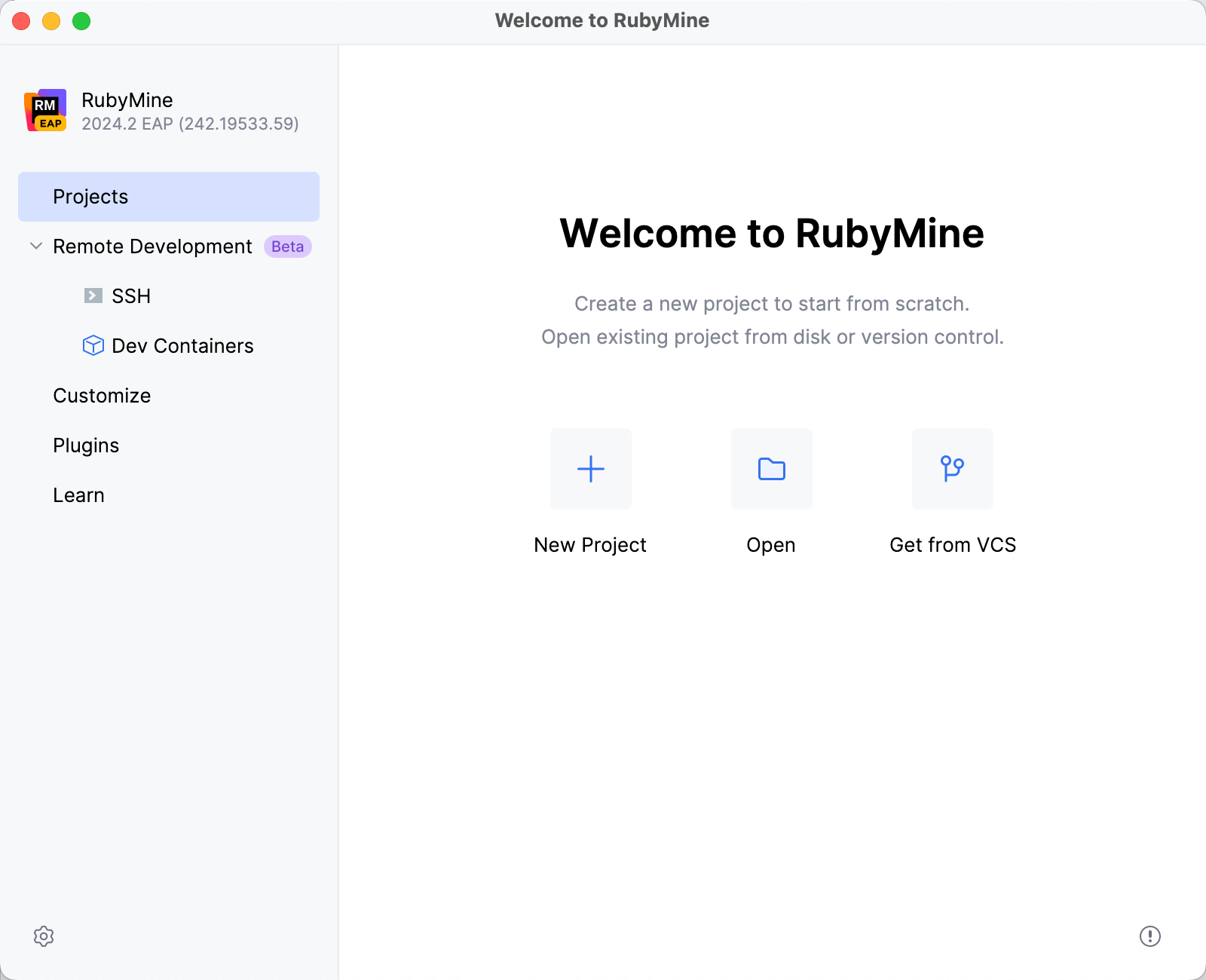Screen dimensions: 1206x980
Task: Click the version text 2024.2 EAP
Action: pos(190,124)
